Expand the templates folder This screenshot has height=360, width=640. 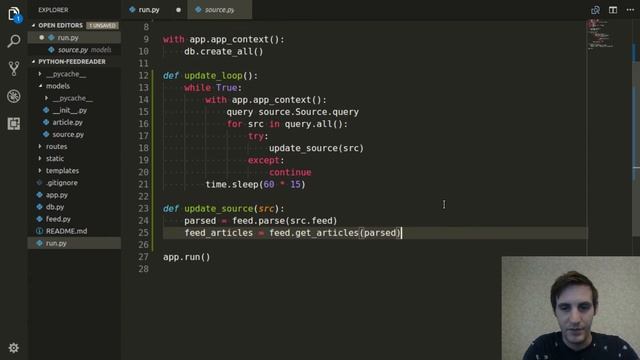[62, 171]
